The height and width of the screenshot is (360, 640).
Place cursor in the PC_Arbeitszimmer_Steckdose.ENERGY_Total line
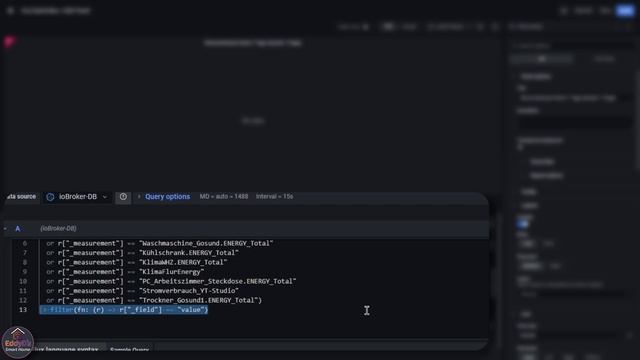171,281
